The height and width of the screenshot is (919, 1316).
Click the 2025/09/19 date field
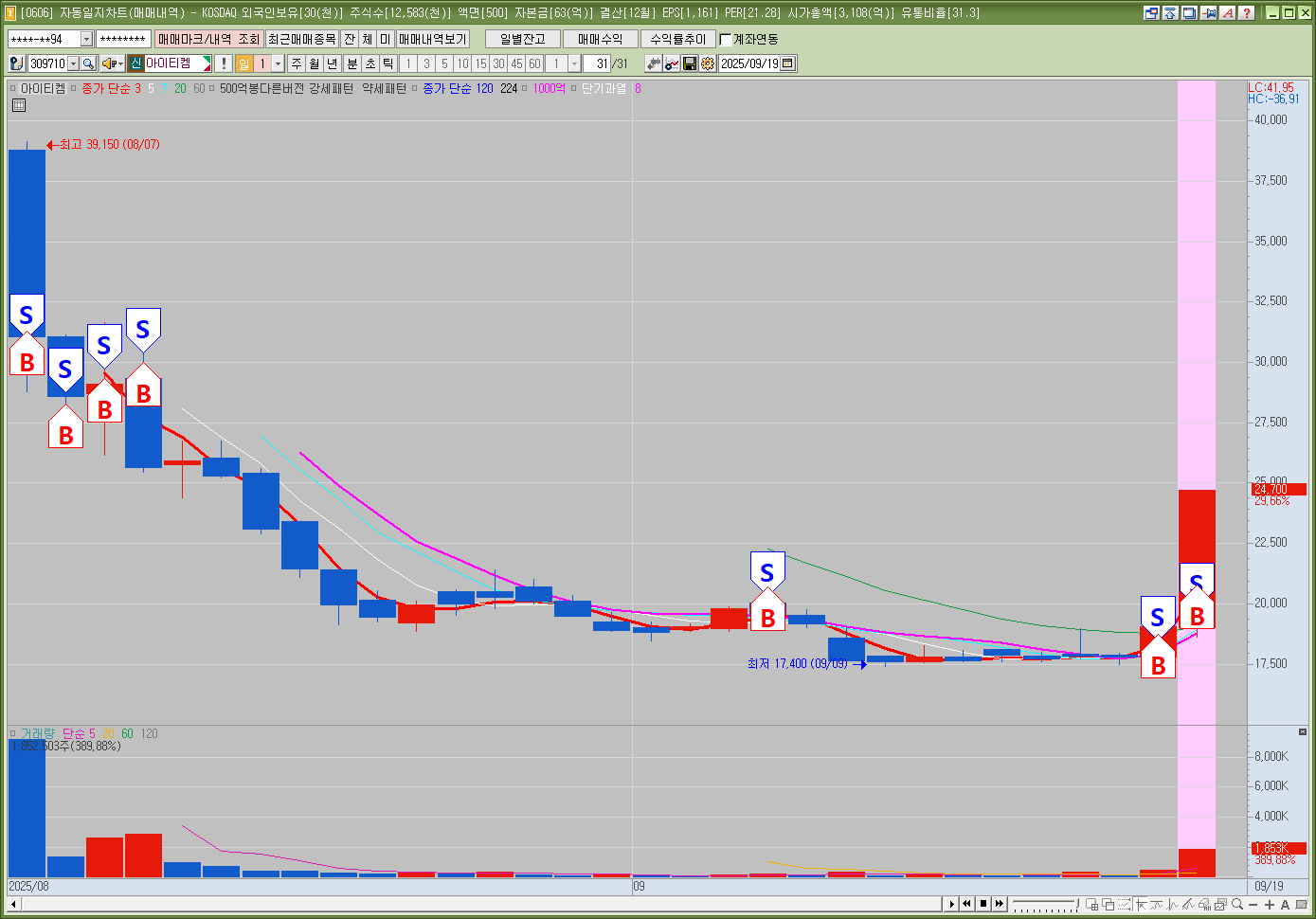pos(749,63)
